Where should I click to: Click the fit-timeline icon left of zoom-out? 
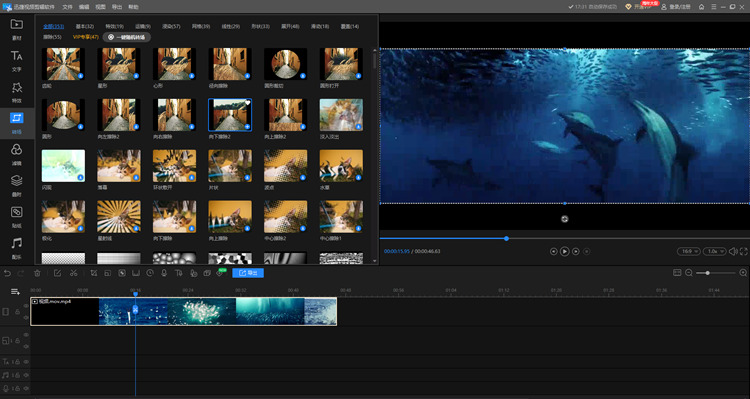(677, 273)
